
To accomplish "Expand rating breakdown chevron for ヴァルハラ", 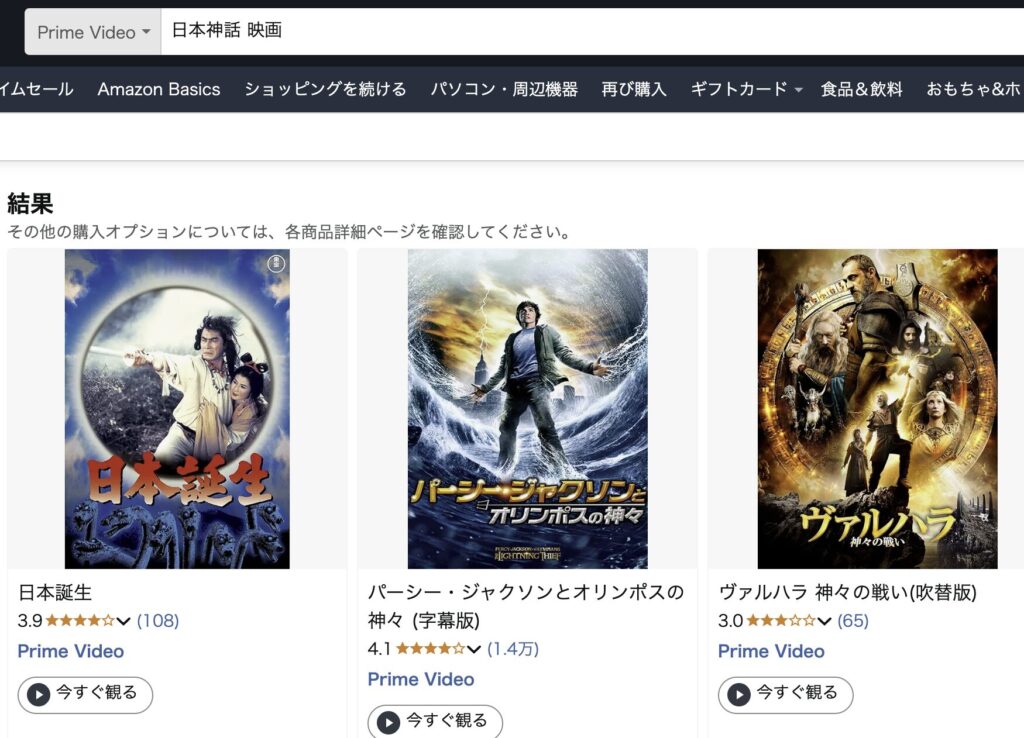I will pyautogui.click(x=824, y=621).
